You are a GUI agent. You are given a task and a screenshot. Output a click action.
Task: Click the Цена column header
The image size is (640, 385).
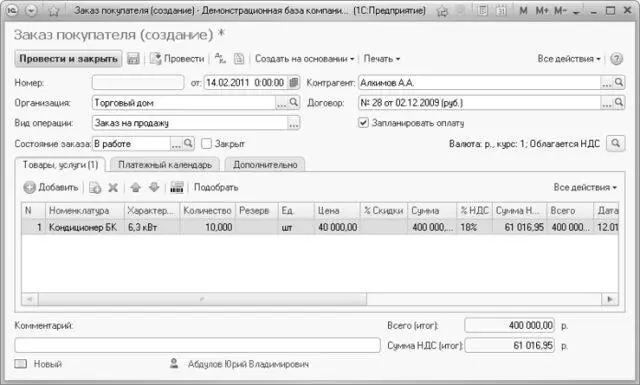coord(337,211)
